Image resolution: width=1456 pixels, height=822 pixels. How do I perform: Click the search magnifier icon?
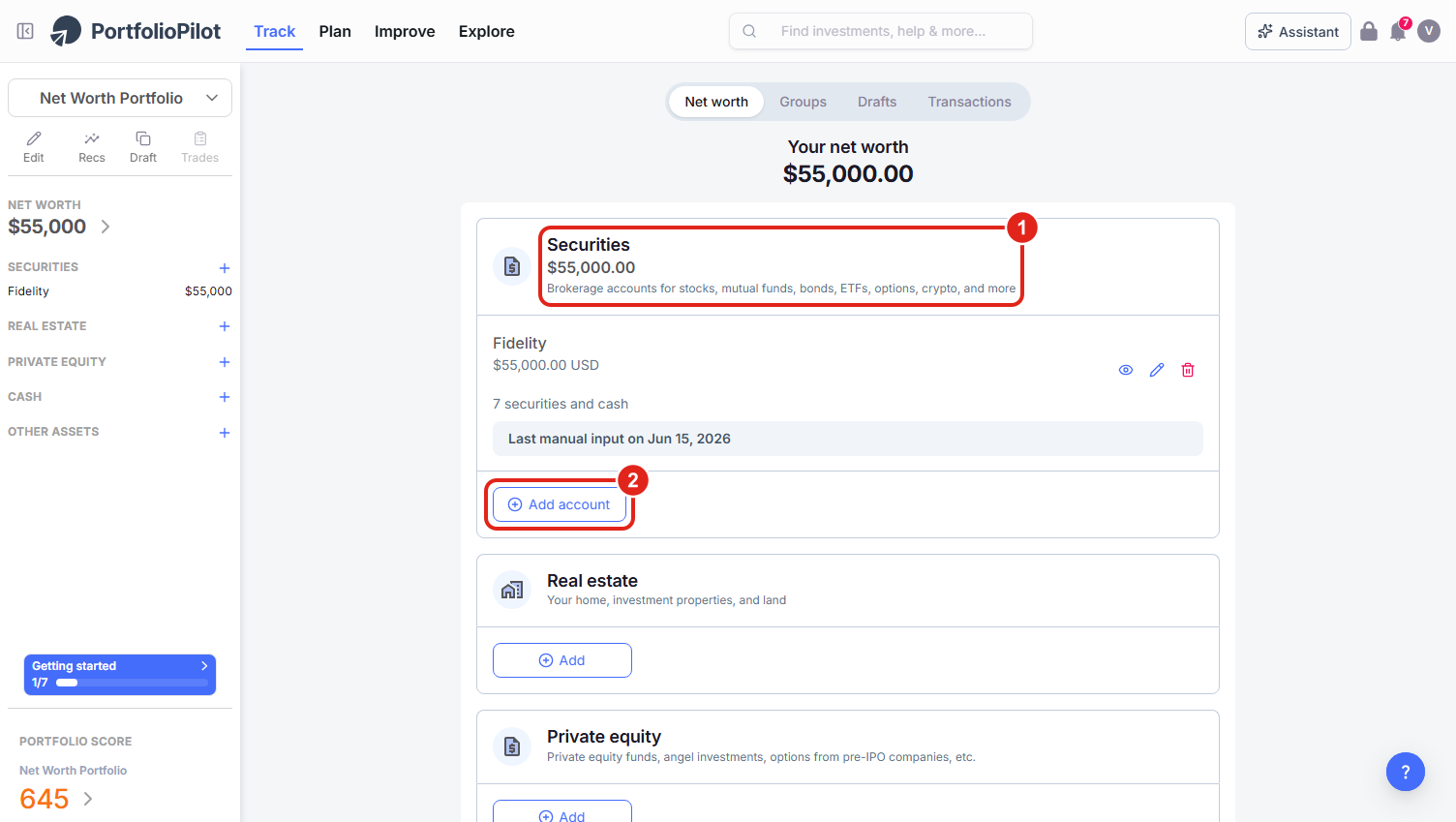point(749,31)
